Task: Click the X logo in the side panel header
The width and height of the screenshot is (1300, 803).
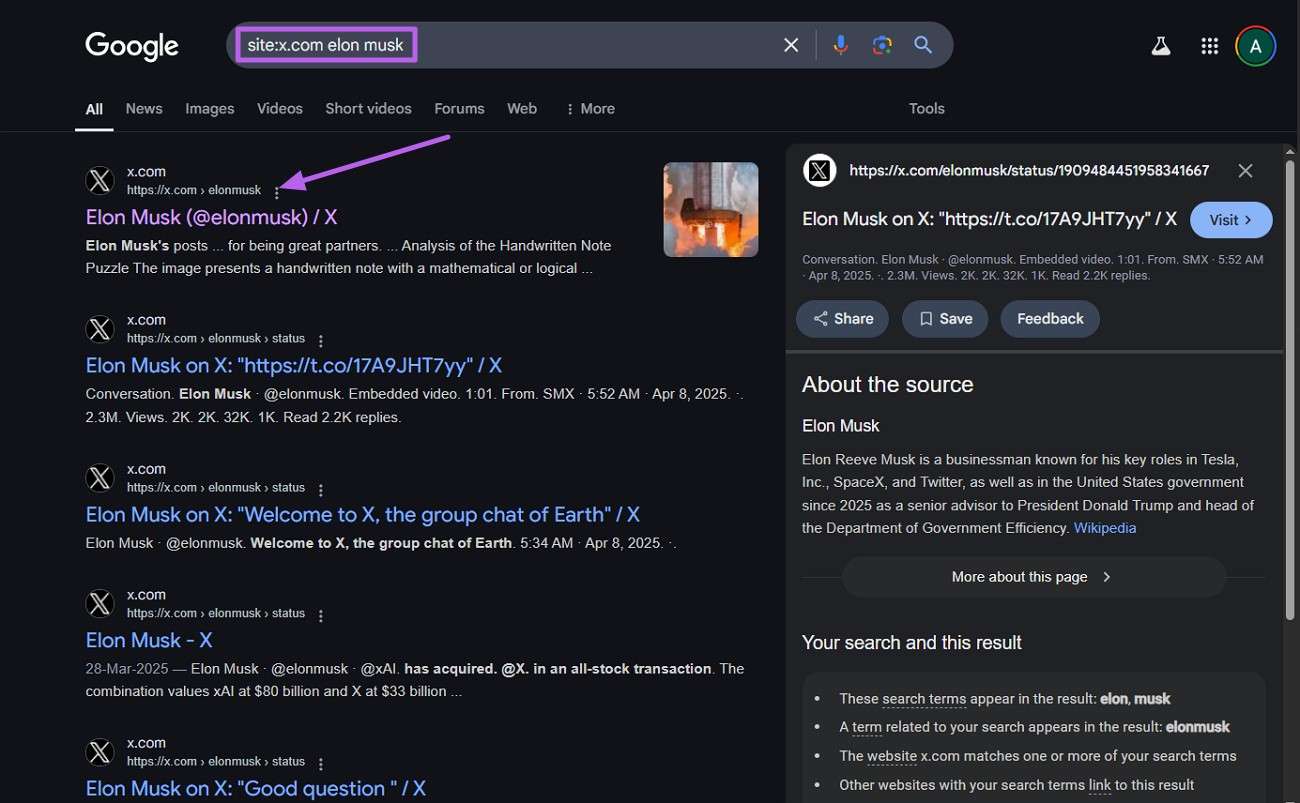Action: tap(819, 171)
